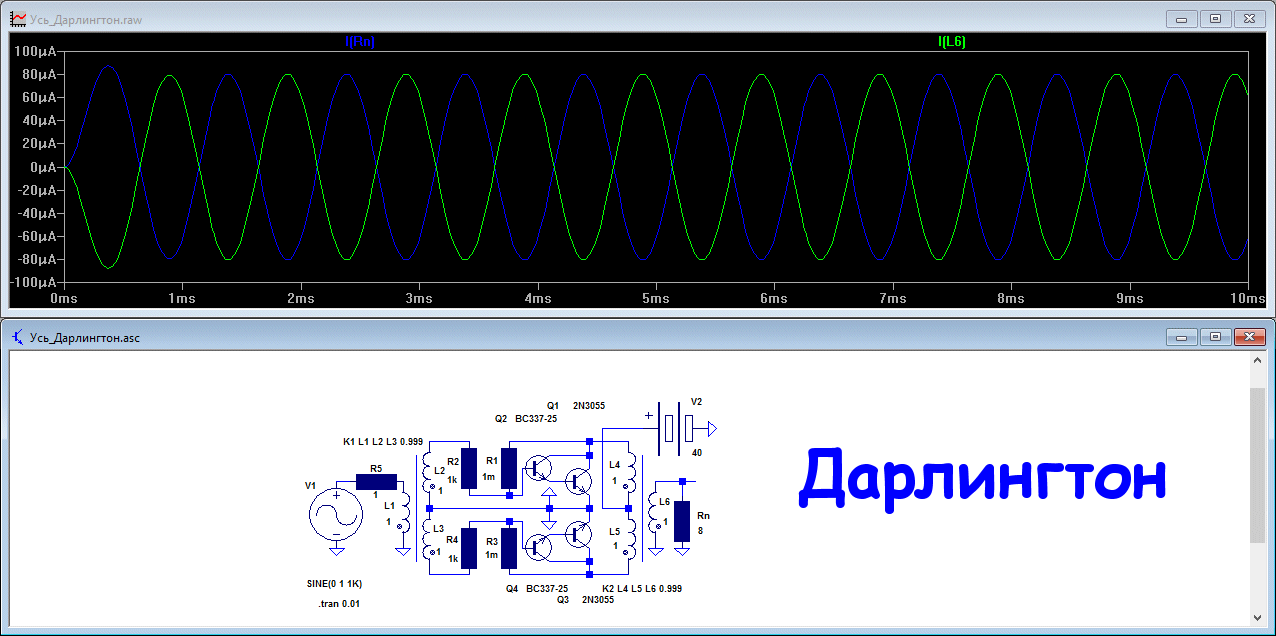Close the Усь_Дарлингтон.raw waveform window

1249,18
